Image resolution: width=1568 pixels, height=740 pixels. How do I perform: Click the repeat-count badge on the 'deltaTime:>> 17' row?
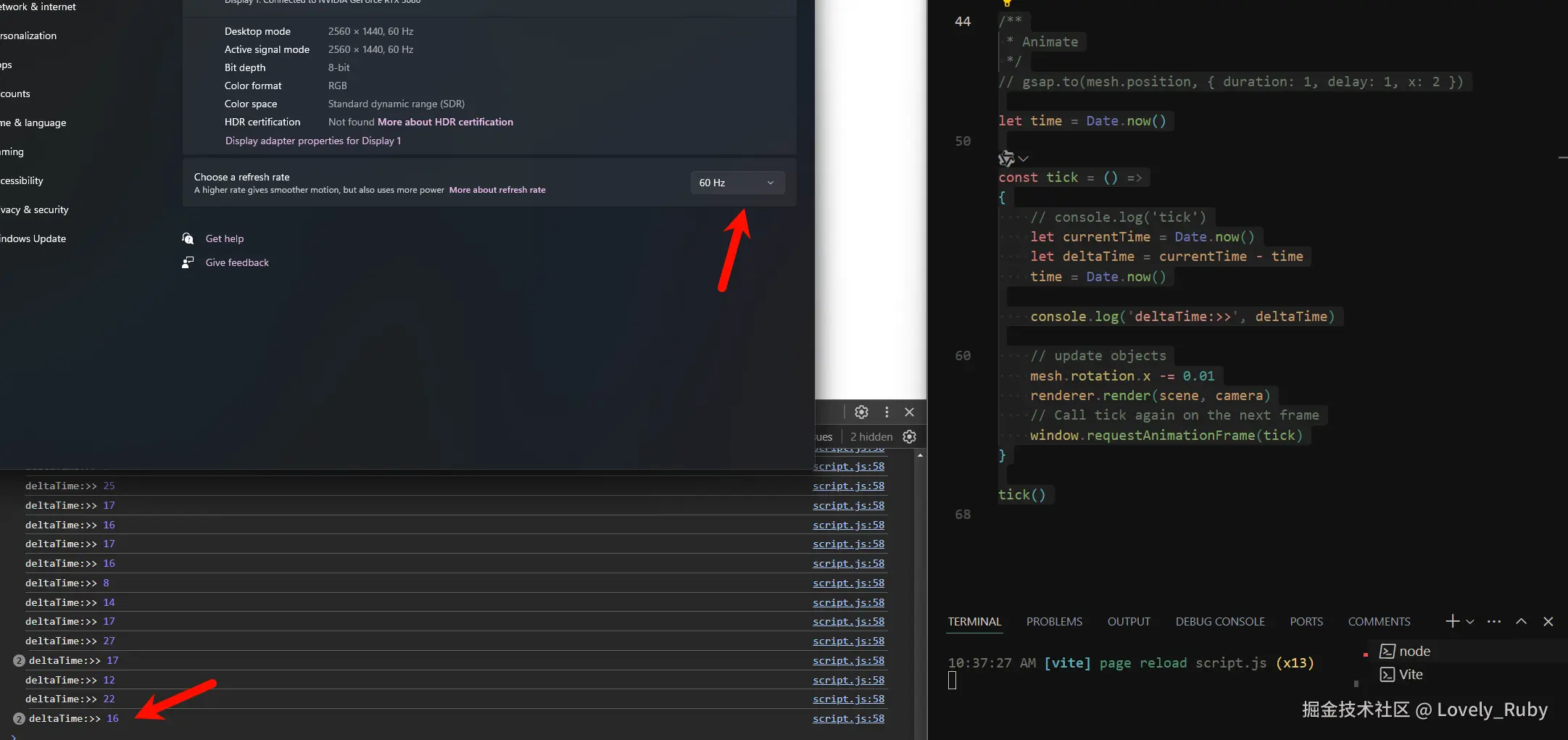click(20, 660)
